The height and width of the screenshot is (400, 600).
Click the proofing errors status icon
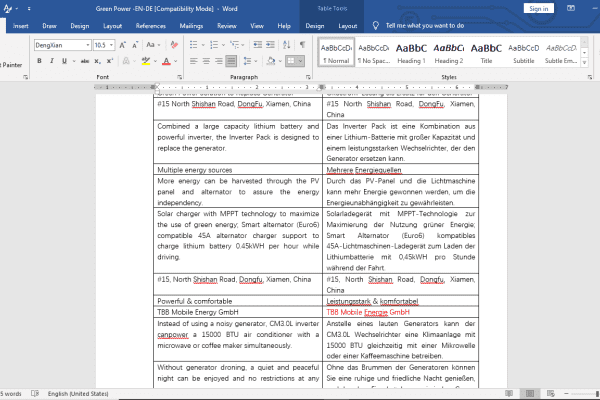pos(35,393)
